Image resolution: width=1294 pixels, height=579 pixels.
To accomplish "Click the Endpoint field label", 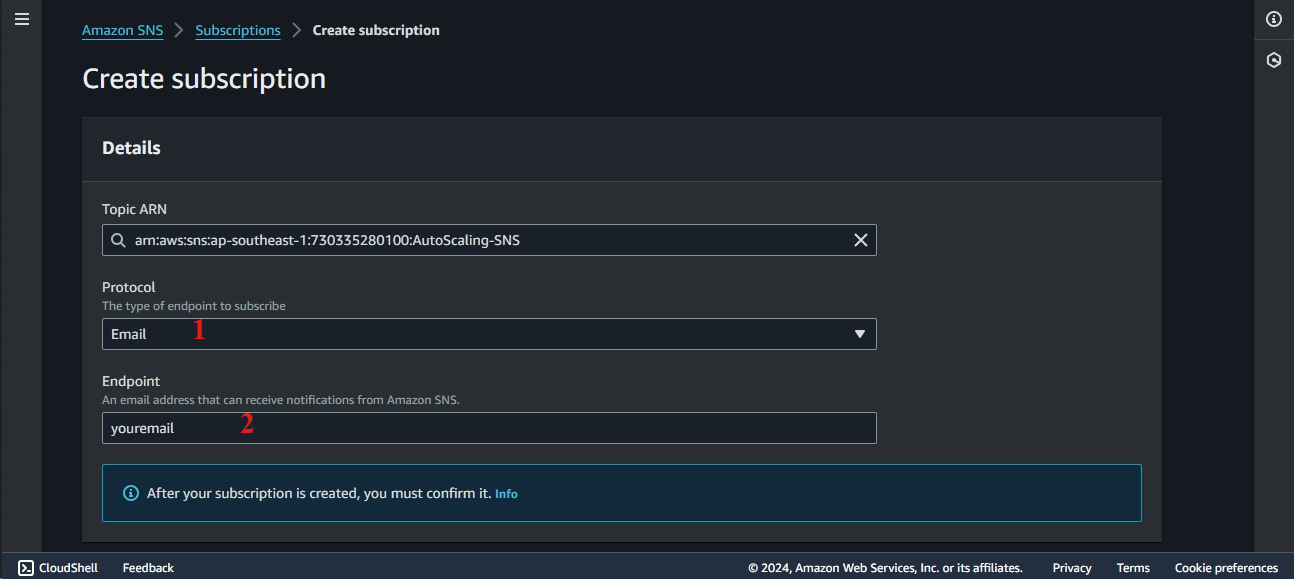I will [x=131, y=381].
